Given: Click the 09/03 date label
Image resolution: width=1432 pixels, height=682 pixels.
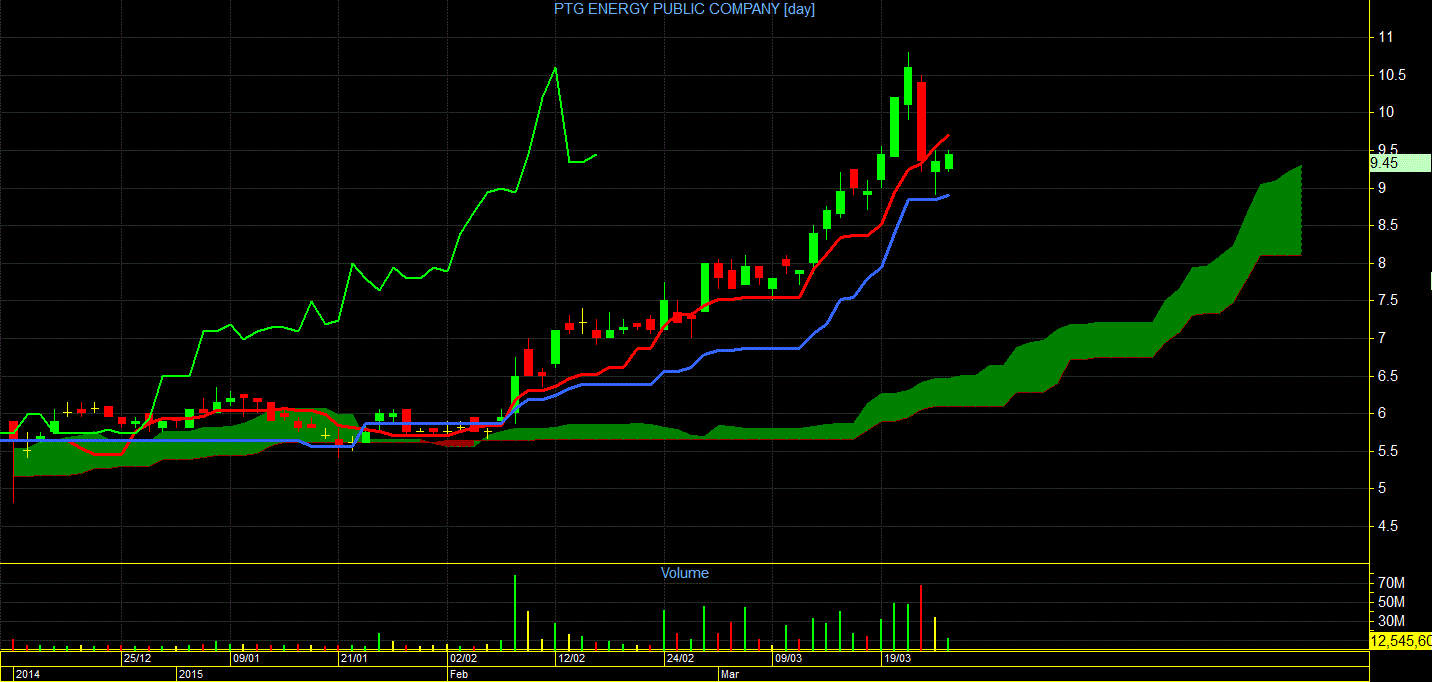Looking at the screenshot, I should pos(788,659).
